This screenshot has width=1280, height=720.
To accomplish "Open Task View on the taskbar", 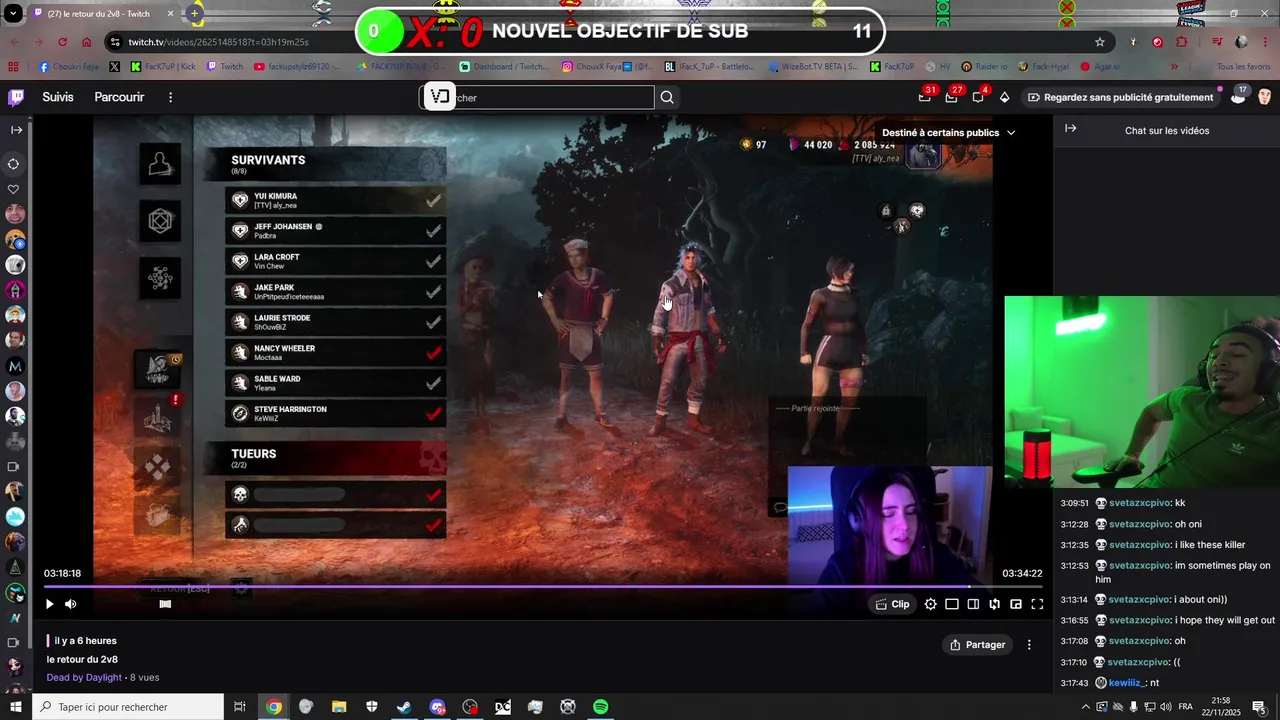I will pyautogui.click(x=240, y=707).
